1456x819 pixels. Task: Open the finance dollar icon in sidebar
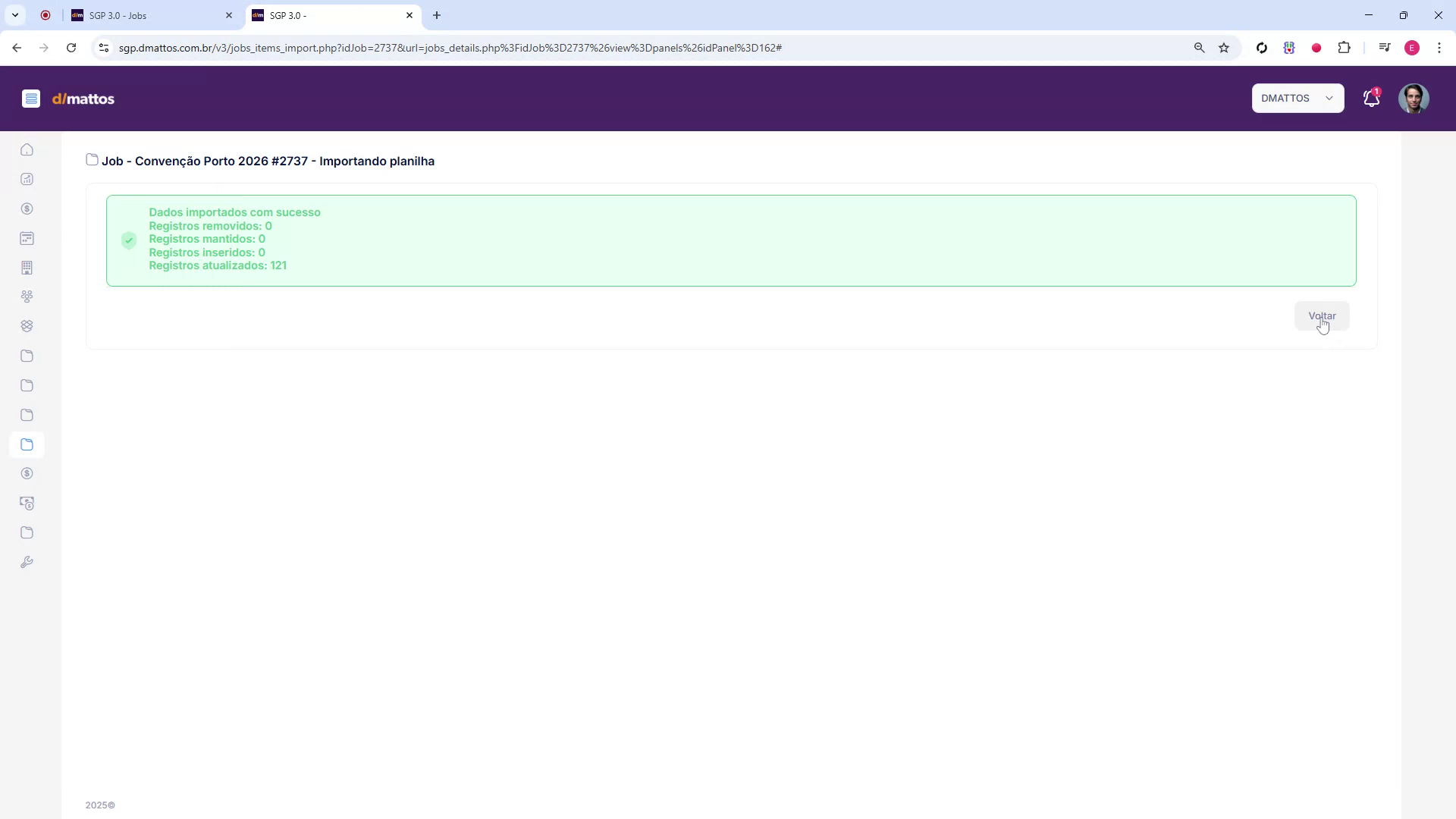point(27,209)
